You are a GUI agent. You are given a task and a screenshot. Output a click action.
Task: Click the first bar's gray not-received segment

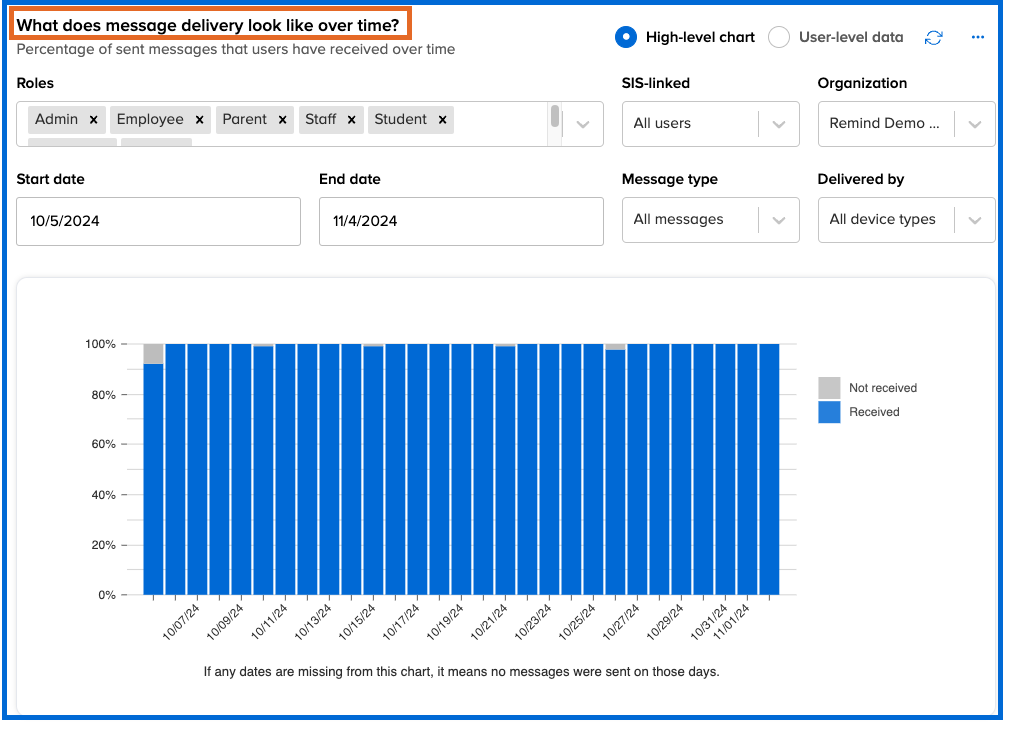point(153,353)
